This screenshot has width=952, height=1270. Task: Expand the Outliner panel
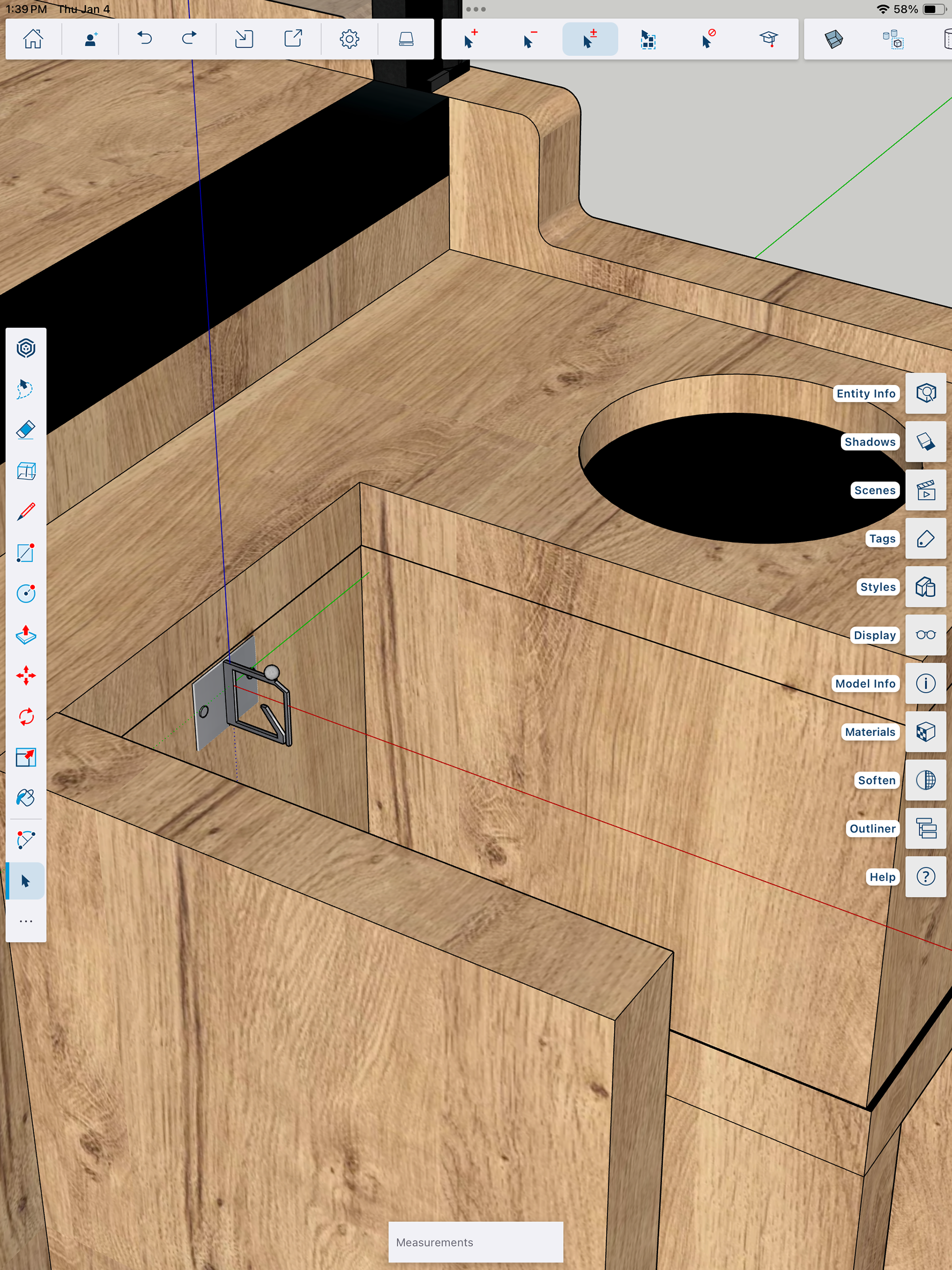[x=925, y=829]
